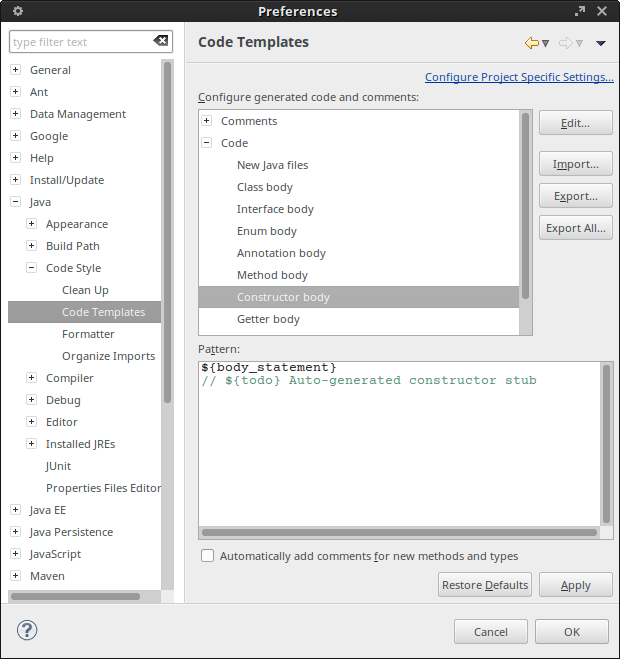The height and width of the screenshot is (659, 620).
Task: Click the template list vertical scrollbar
Action: [525, 206]
